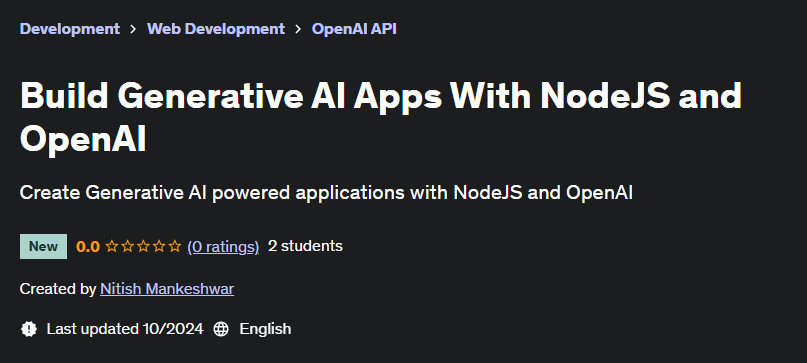The image size is (807, 363).
Task: Open the Development breadcrumb link
Action: click(x=69, y=29)
